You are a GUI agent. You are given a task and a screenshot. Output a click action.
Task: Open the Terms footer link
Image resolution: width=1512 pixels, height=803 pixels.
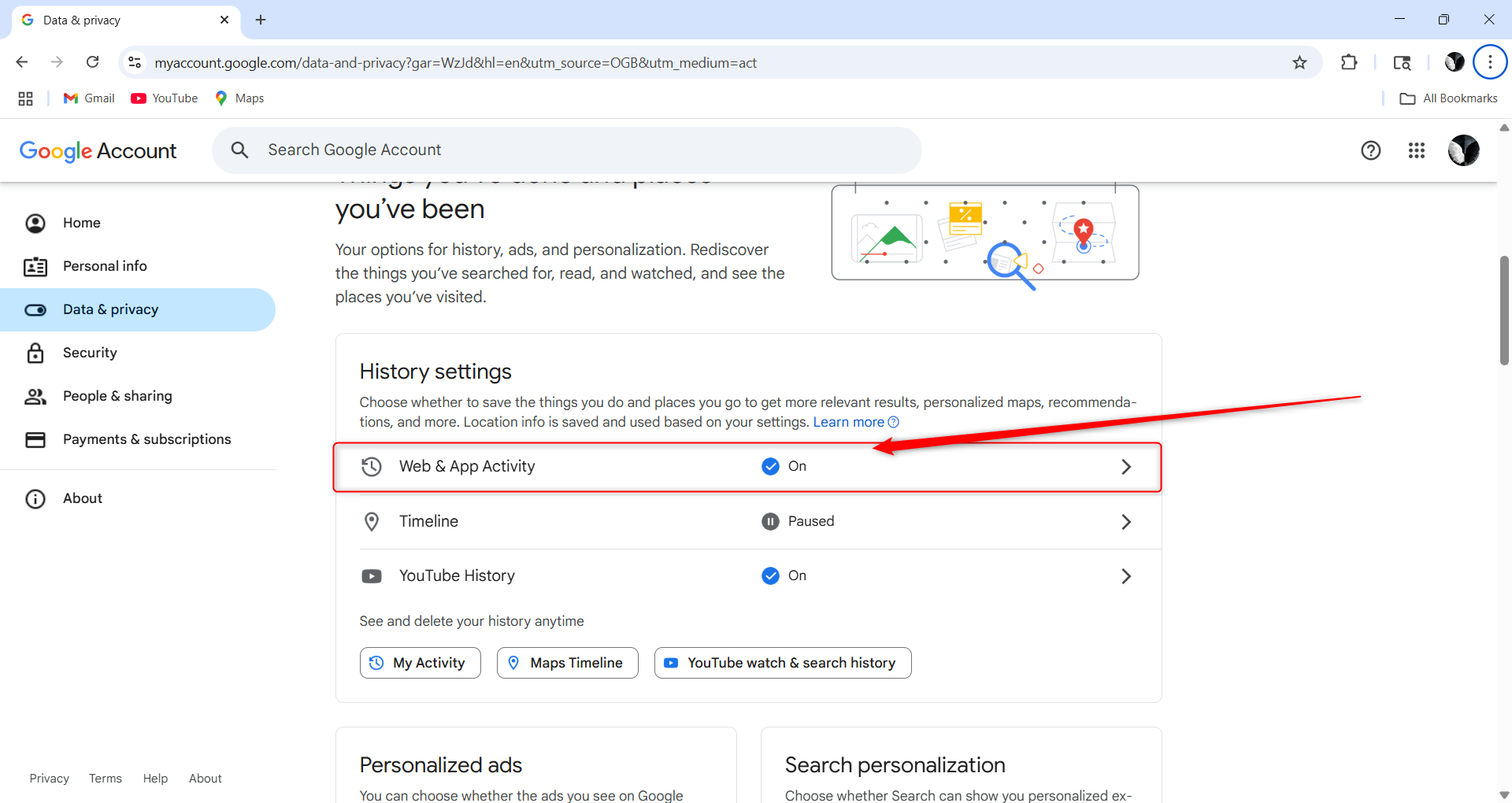pyautogui.click(x=106, y=779)
